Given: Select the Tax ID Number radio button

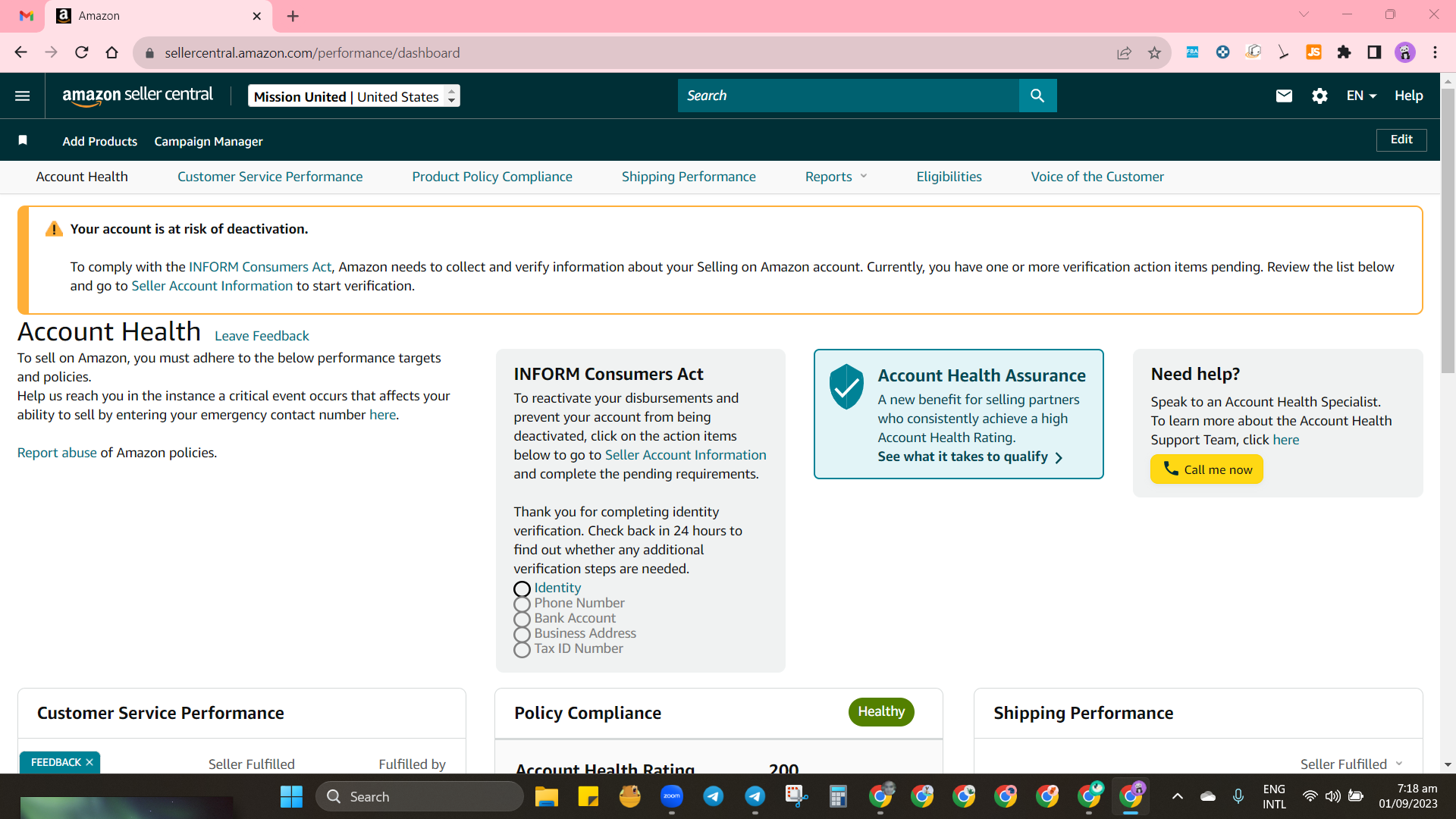Looking at the screenshot, I should [522, 649].
